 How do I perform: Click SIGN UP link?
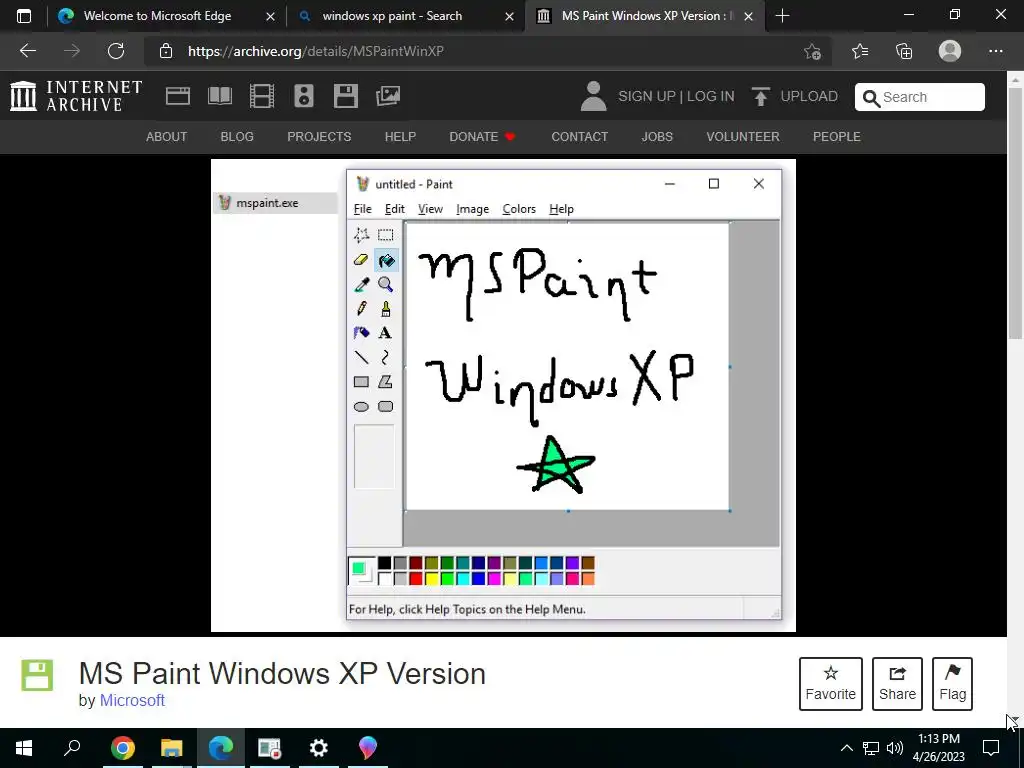tap(647, 96)
